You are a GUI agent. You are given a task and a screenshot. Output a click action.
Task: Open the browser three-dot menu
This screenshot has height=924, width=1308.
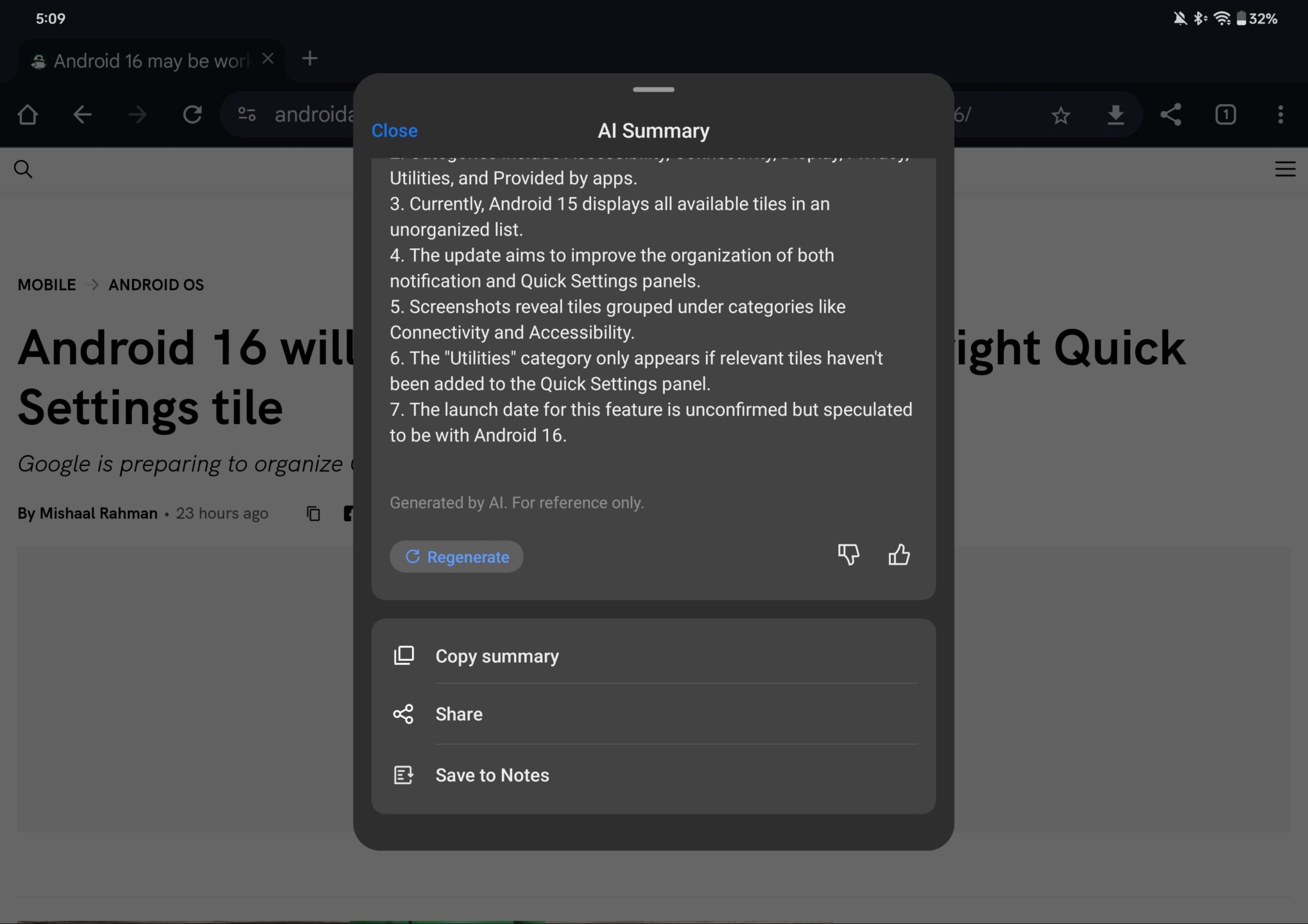[x=1281, y=115]
